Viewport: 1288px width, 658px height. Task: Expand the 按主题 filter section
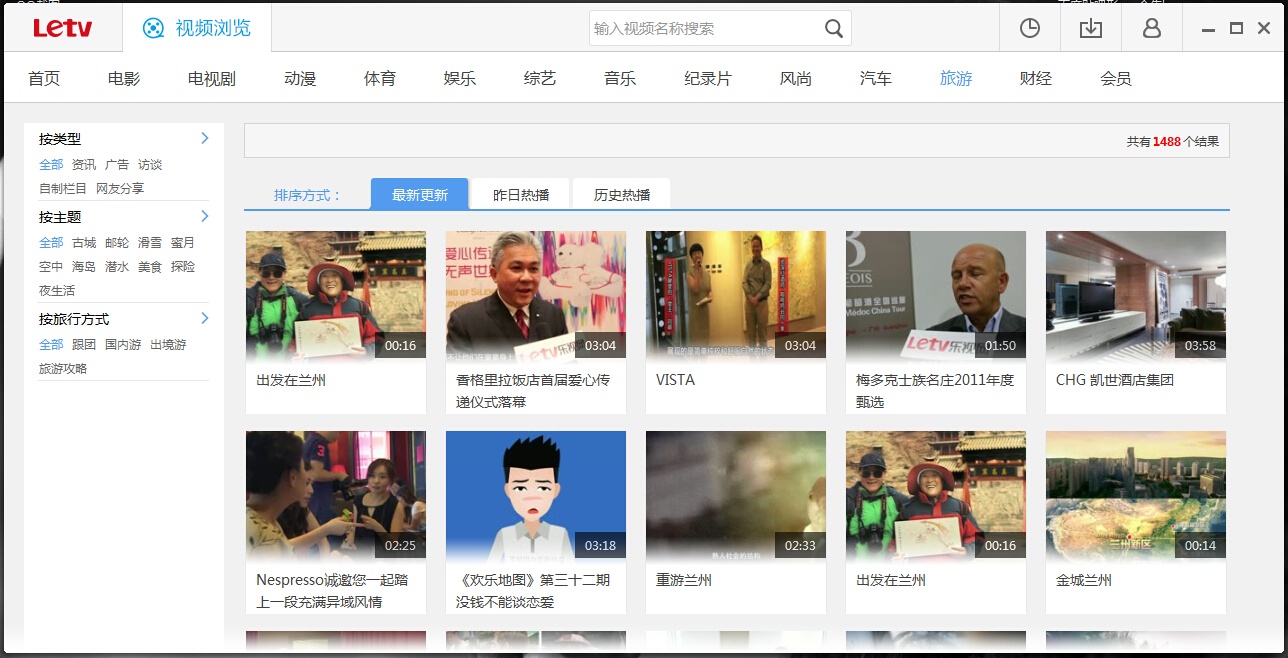point(204,216)
